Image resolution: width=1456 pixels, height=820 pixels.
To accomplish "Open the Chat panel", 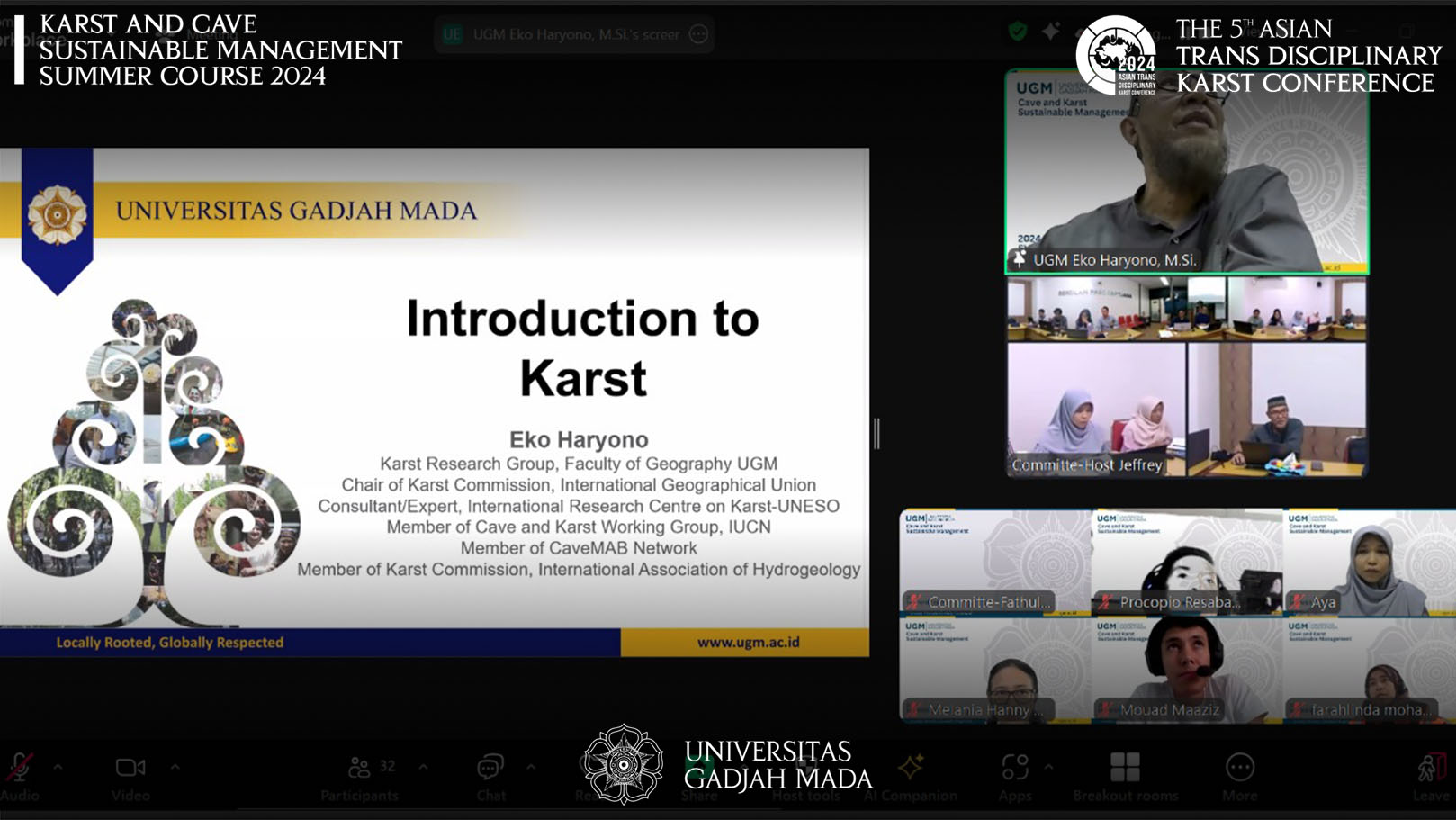I will (490, 777).
